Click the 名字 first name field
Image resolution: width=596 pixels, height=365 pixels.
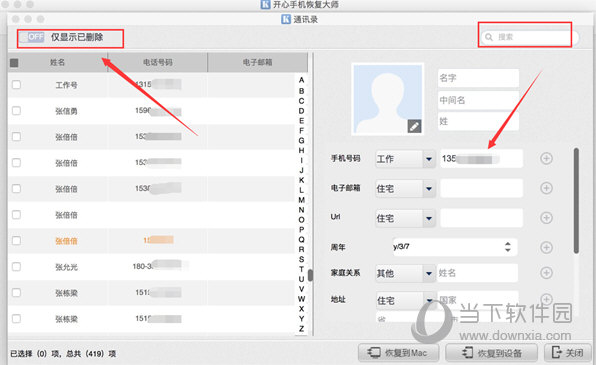click(x=478, y=78)
